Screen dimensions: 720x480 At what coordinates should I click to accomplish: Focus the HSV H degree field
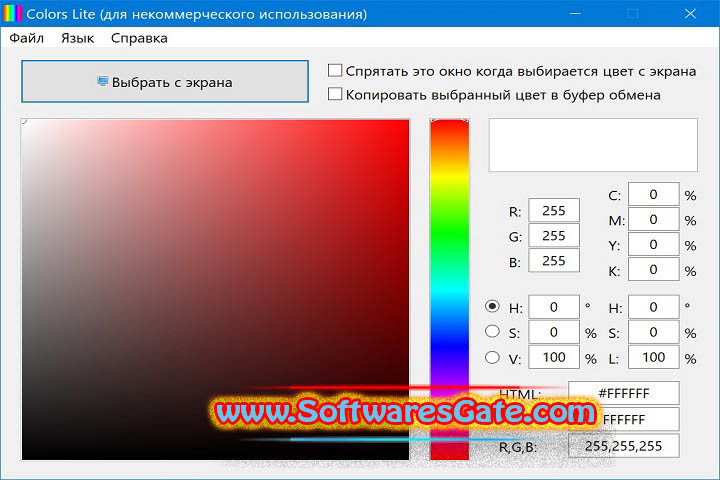click(x=554, y=307)
